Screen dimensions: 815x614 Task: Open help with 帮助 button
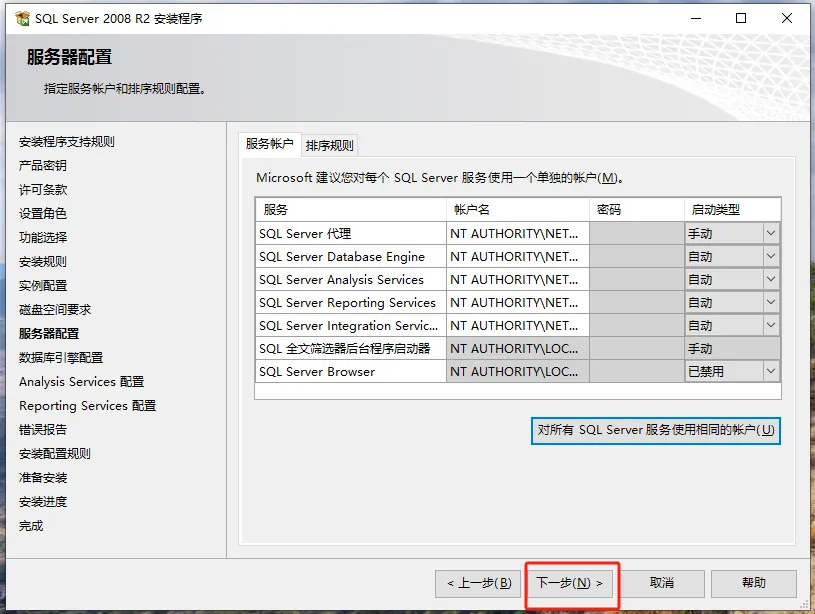click(754, 583)
